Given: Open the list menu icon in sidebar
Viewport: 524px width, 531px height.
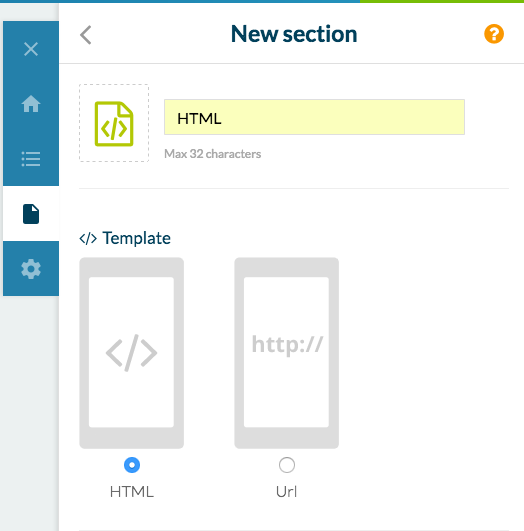Looking at the screenshot, I should [31, 159].
